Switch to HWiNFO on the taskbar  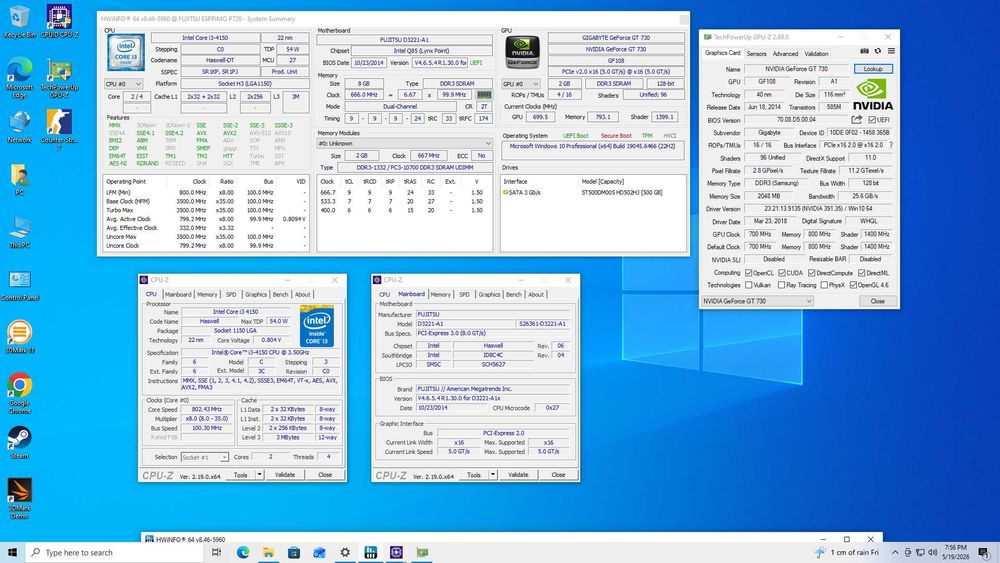[x=371, y=552]
